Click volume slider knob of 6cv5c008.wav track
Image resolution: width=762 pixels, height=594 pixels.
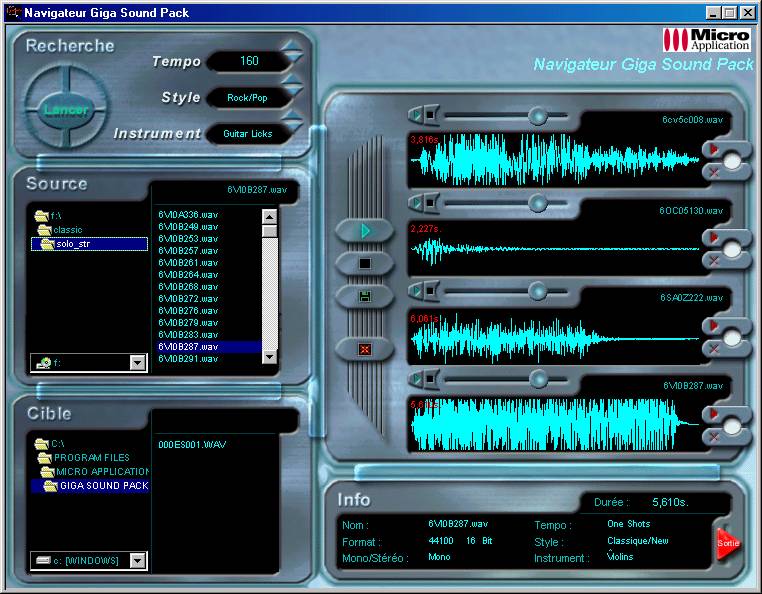point(537,116)
